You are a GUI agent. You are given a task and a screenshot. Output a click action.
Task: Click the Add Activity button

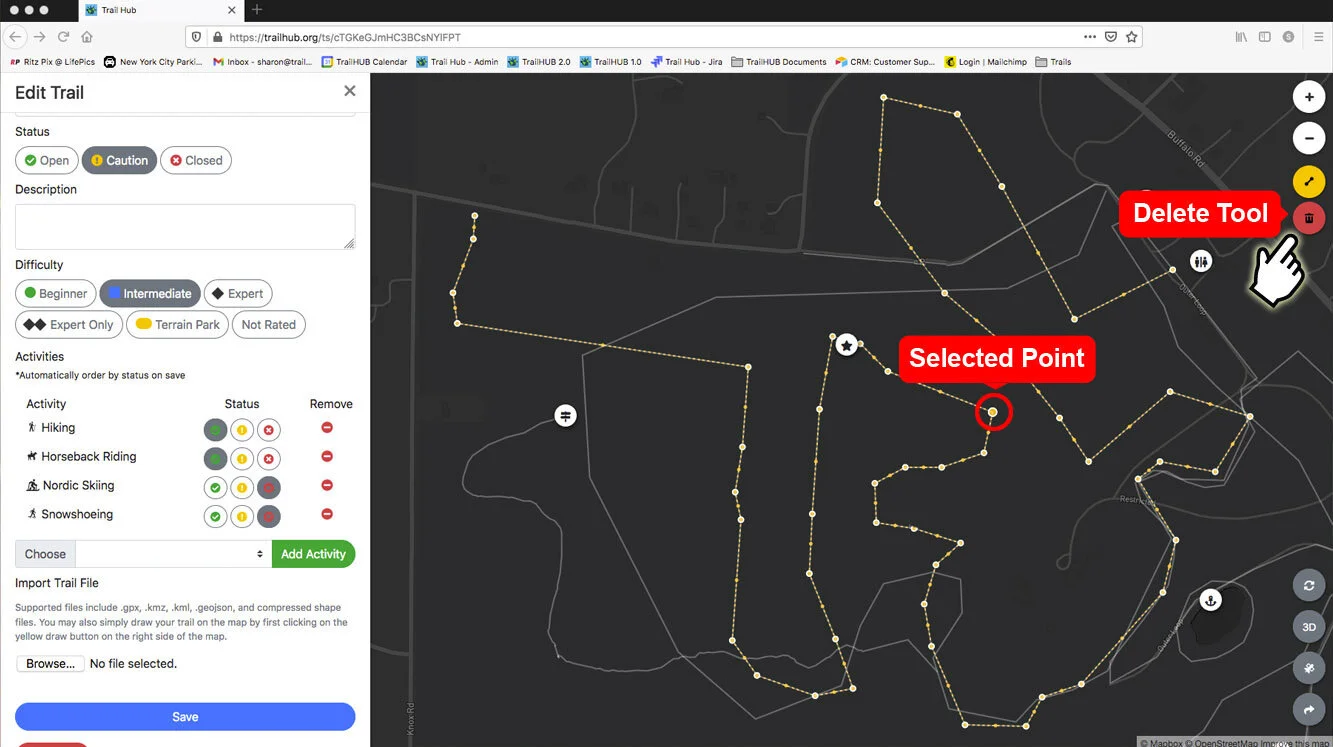(313, 554)
